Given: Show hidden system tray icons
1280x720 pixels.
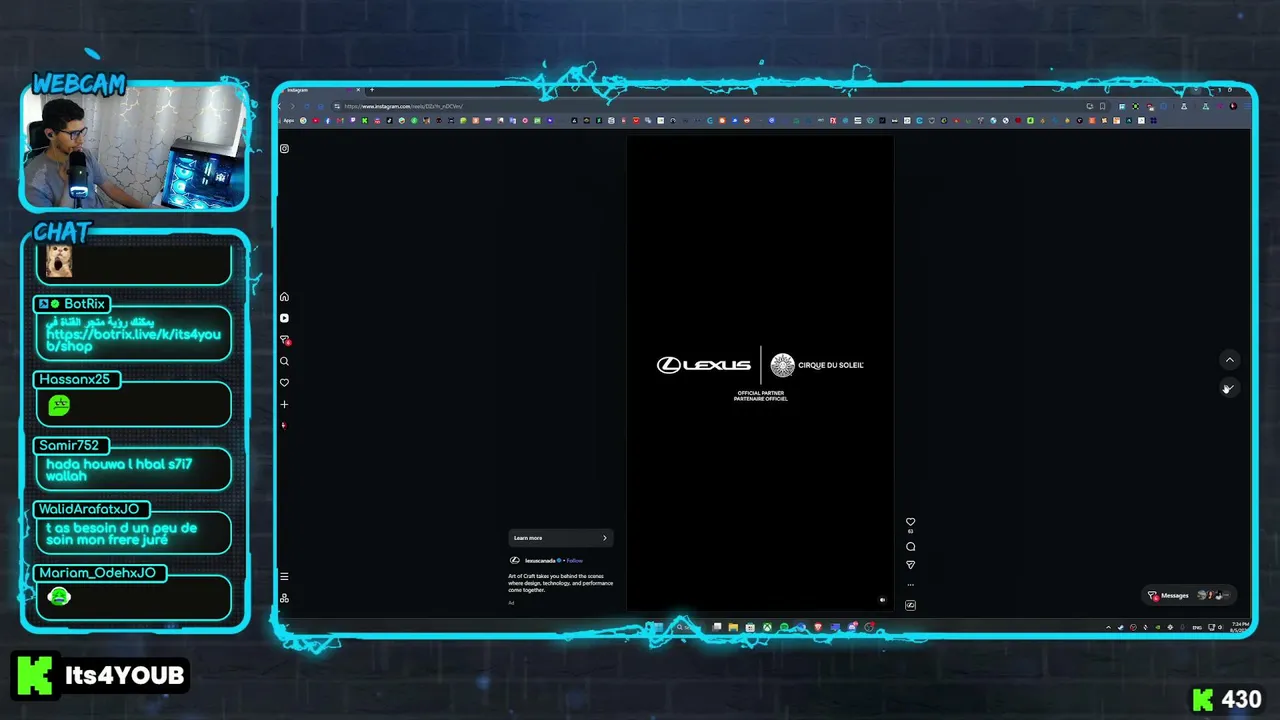Looking at the screenshot, I should [x=1108, y=628].
